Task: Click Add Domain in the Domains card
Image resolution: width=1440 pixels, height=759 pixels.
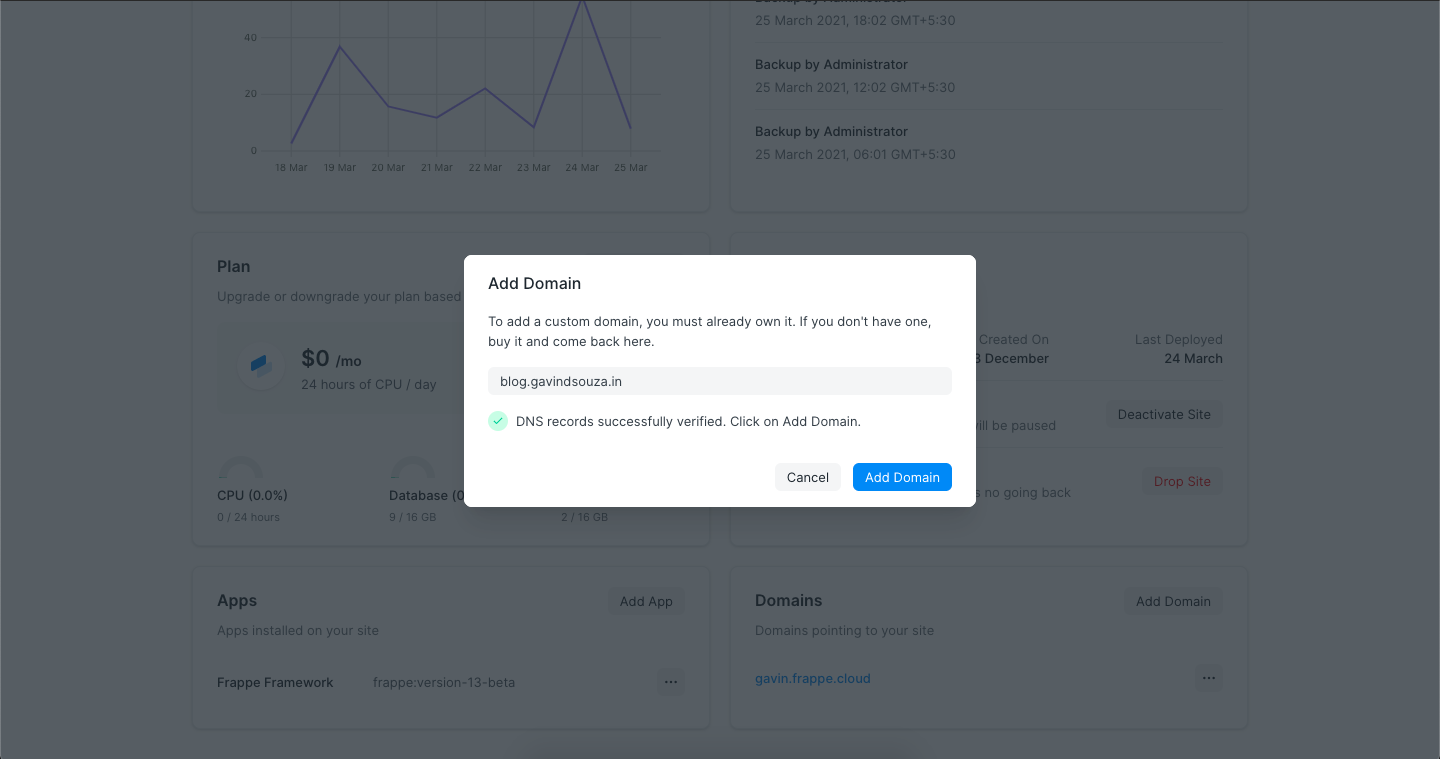Action: pos(1173,601)
